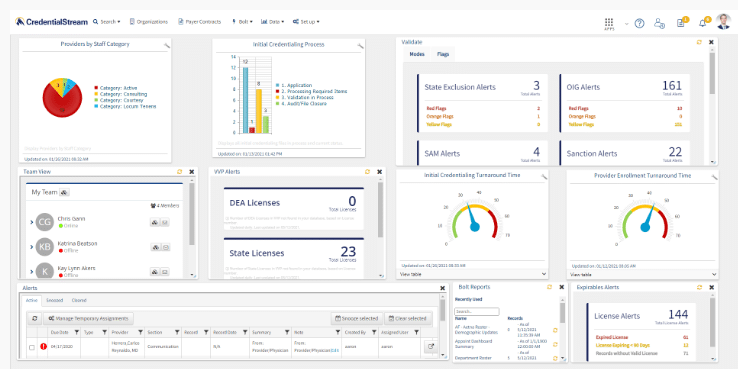
Task: Filter the Section column
Action: tap(177, 332)
